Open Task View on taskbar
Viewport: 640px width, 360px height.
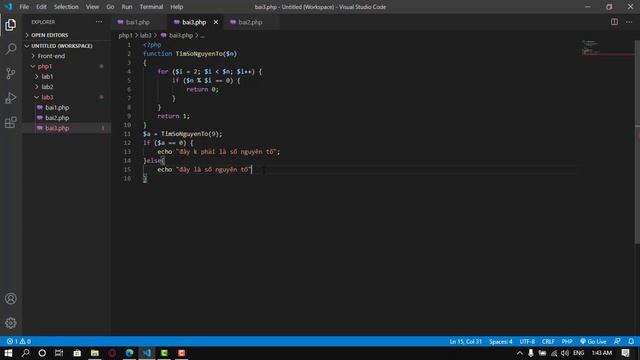[x=59, y=353]
